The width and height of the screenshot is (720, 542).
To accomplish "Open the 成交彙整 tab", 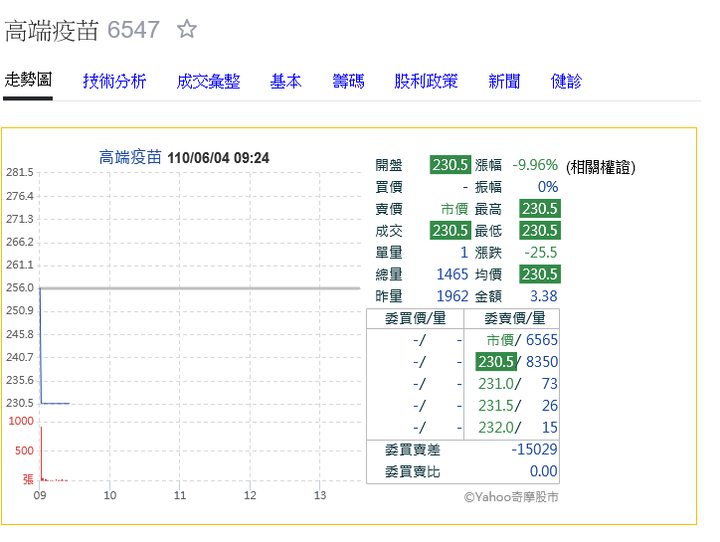I will (208, 81).
